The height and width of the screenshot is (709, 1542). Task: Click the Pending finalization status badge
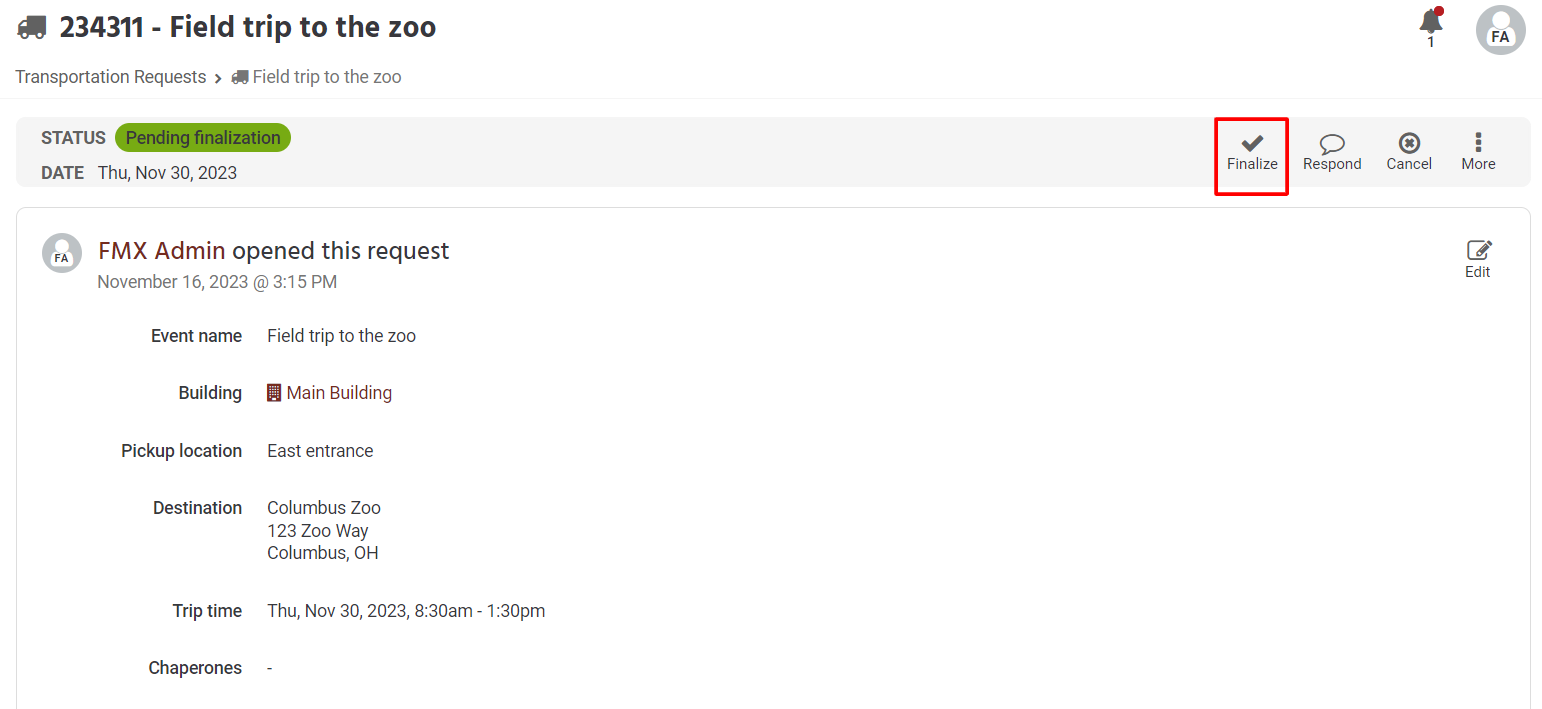203,138
